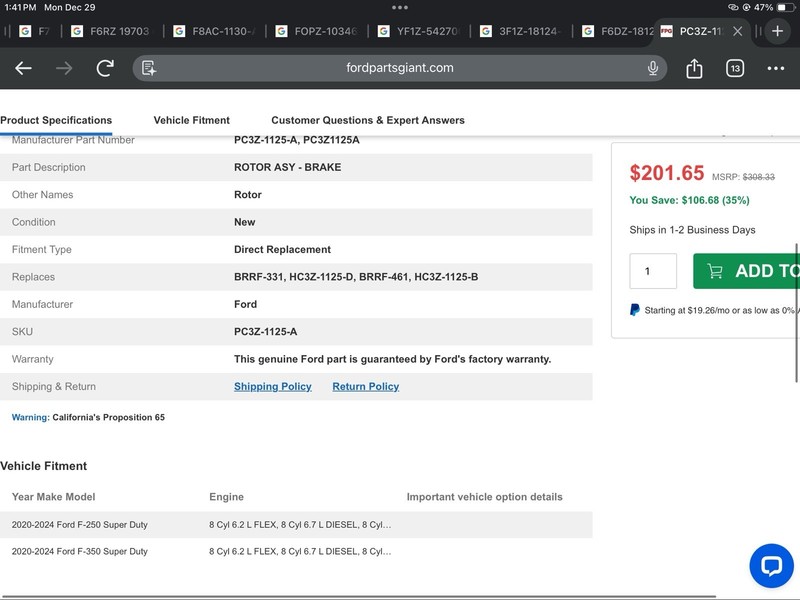Open the tab switcher showing 13 tabs

click(735, 68)
